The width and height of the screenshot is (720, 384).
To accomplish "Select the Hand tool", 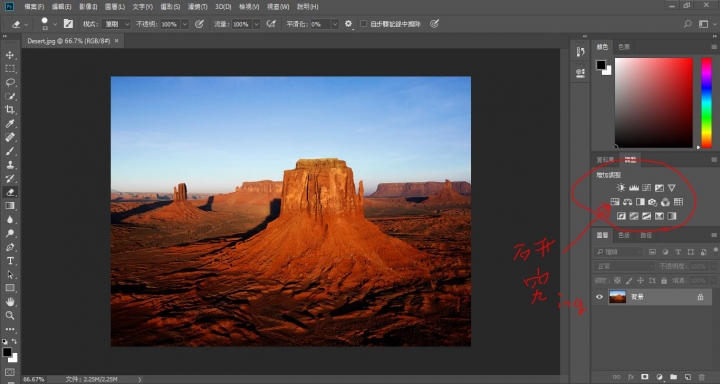I will (x=10, y=302).
